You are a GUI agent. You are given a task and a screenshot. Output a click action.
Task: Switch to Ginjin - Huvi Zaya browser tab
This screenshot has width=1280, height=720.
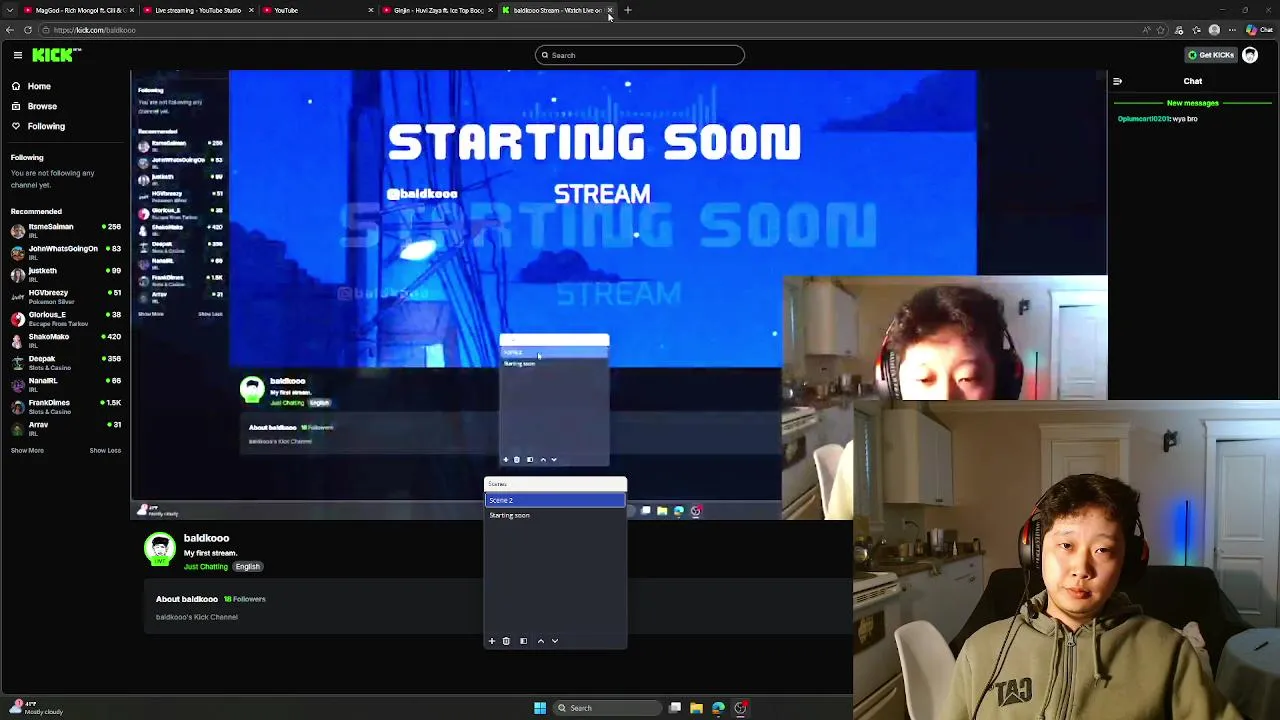pyautogui.click(x=438, y=10)
